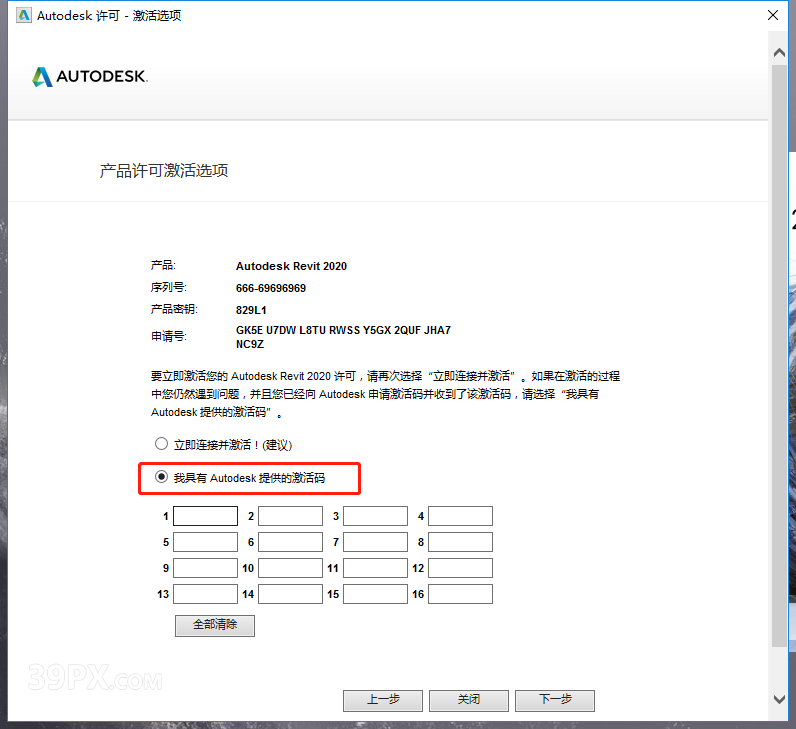Image resolution: width=796 pixels, height=729 pixels.
Task: Click activation code field 10
Action: tap(290, 568)
